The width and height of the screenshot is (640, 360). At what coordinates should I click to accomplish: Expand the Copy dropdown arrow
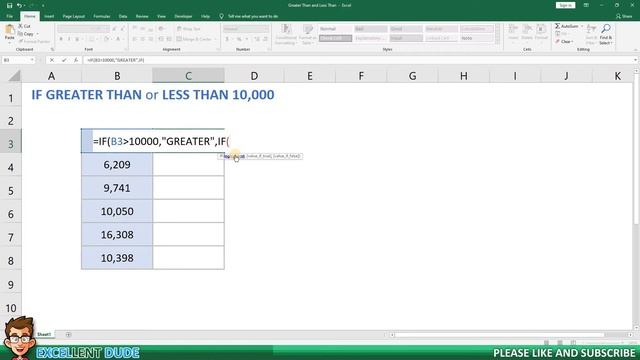point(38,34)
